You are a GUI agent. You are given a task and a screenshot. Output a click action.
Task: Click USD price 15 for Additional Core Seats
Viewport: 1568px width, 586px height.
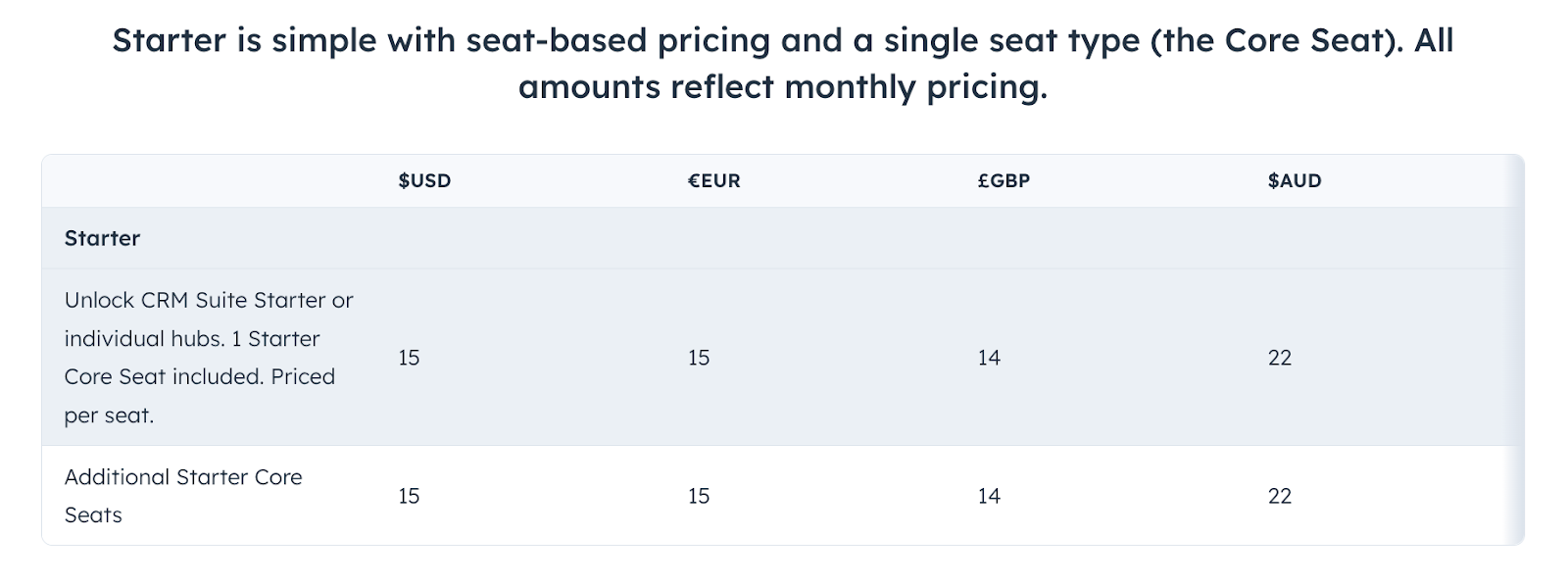(409, 496)
